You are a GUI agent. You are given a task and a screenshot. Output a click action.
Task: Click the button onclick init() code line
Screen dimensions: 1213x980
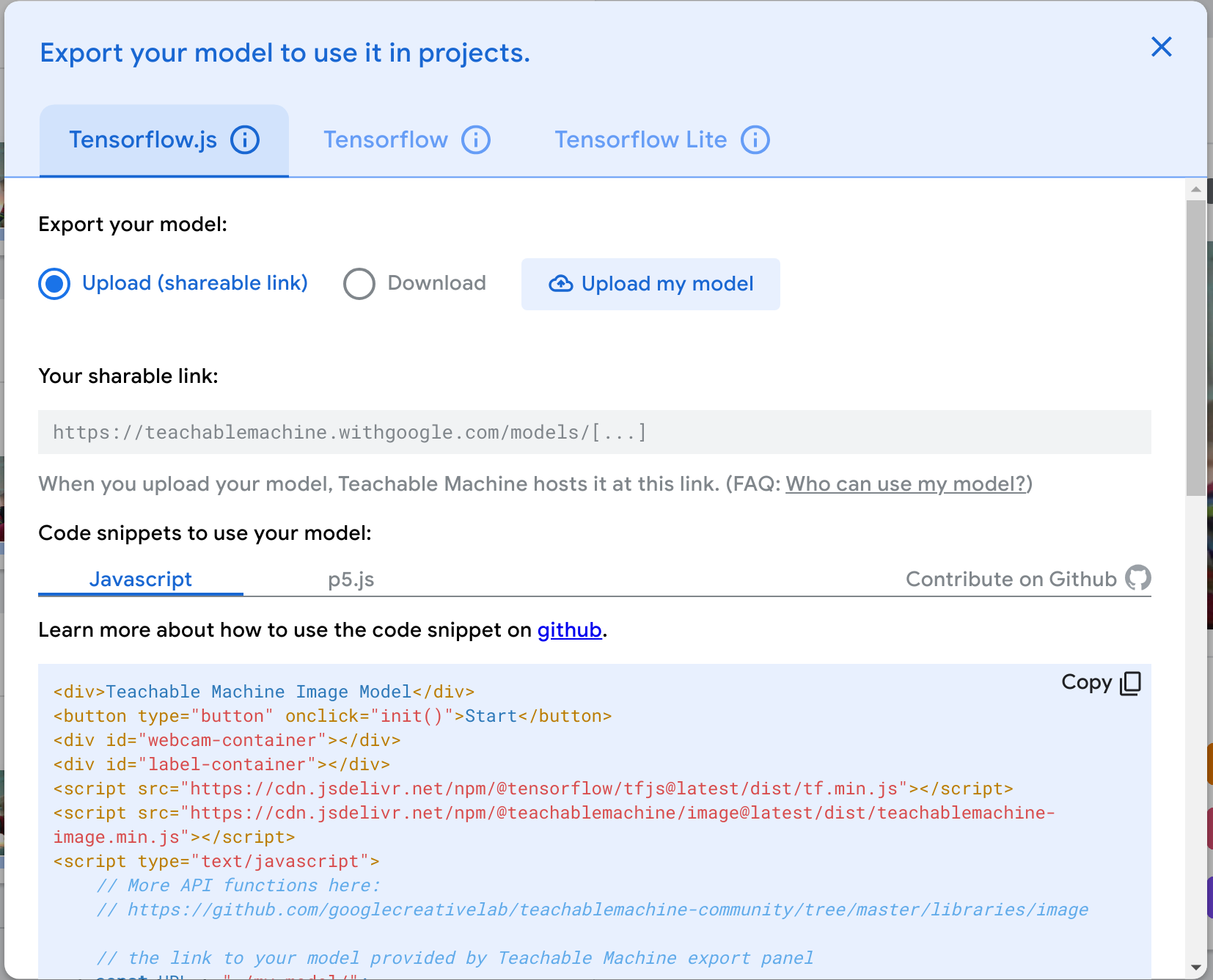pos(332,716)
